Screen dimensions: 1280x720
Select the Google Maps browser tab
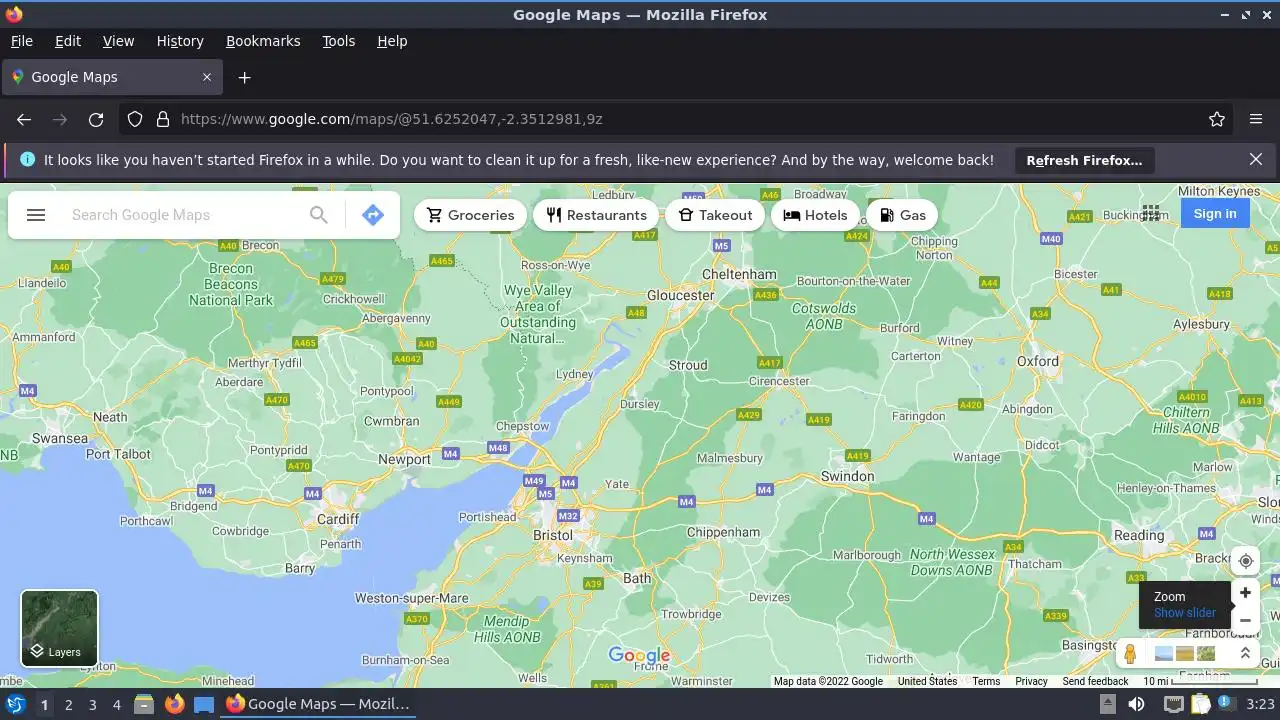pos(112,77)
